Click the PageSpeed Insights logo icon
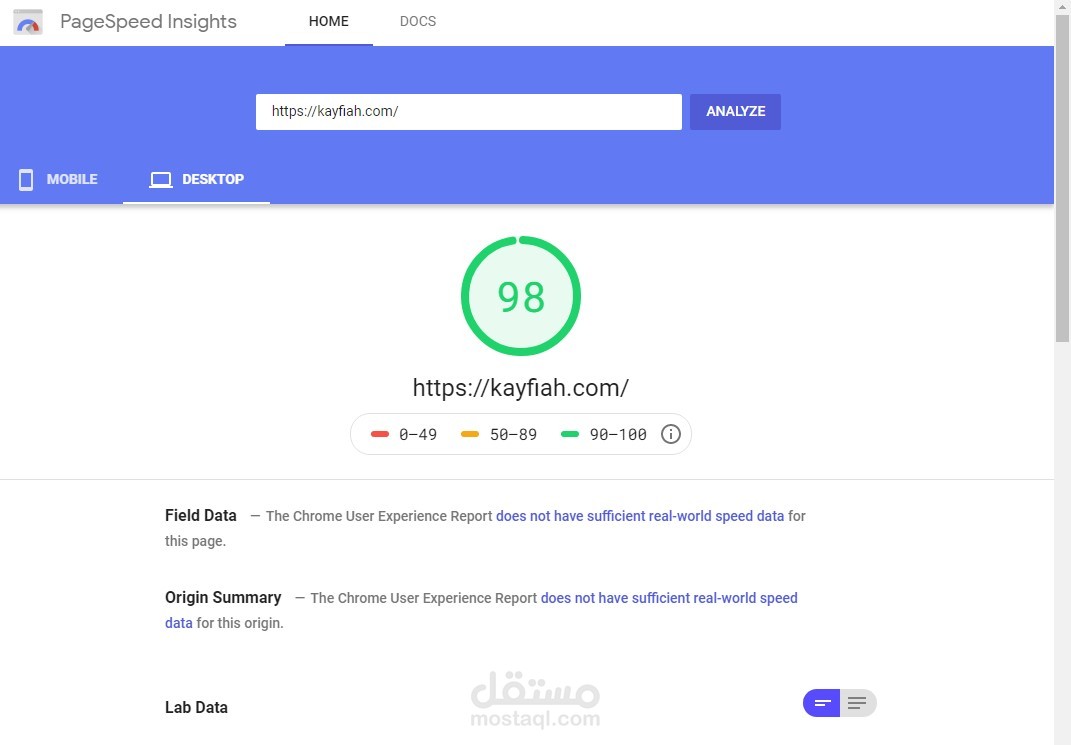The width and height of the screenshot is (1071, 745). (28, 23)
